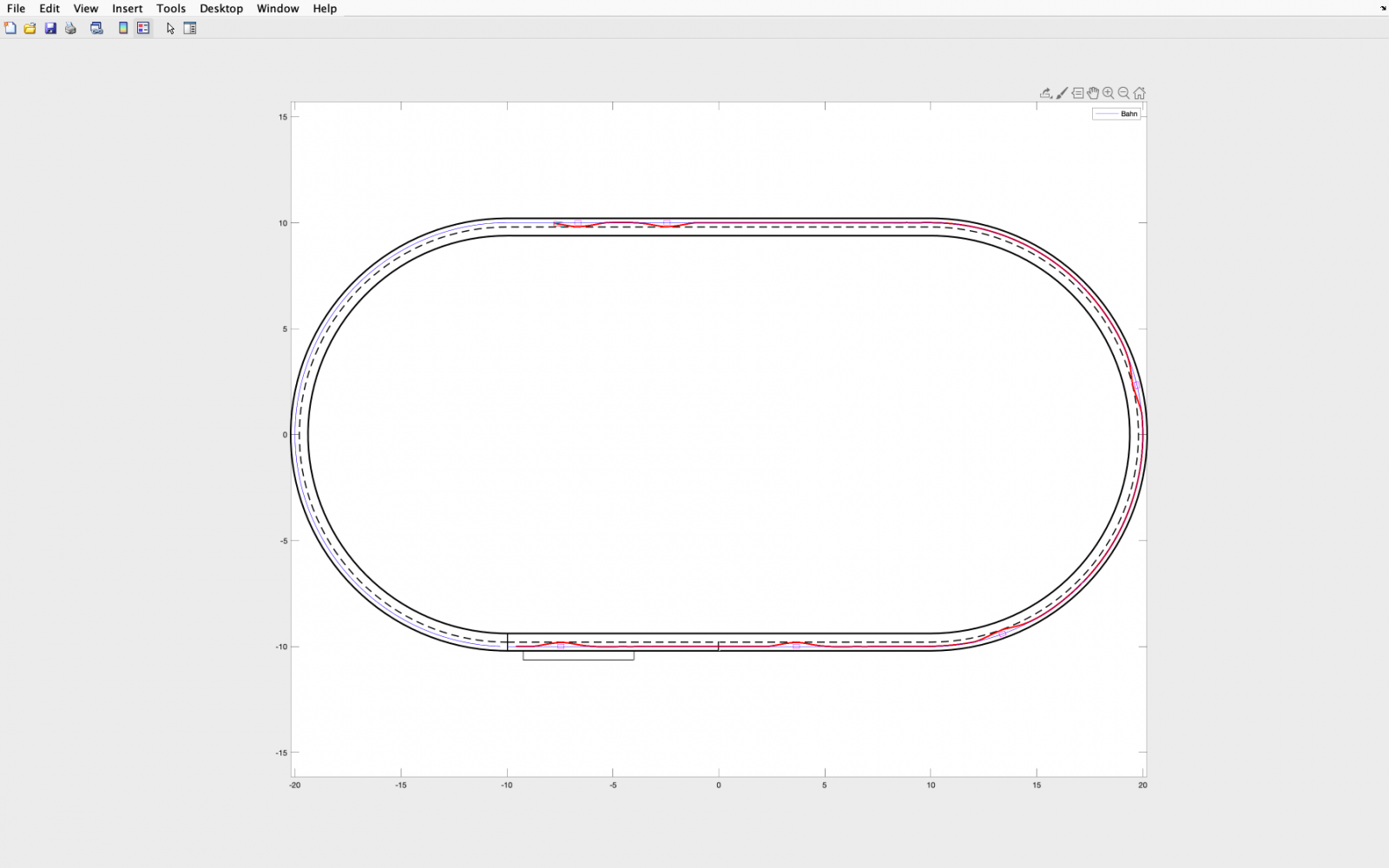This screenshot has height=868, width=1389.
Task: Open the Desktop menu
Action: coord(221,9)
